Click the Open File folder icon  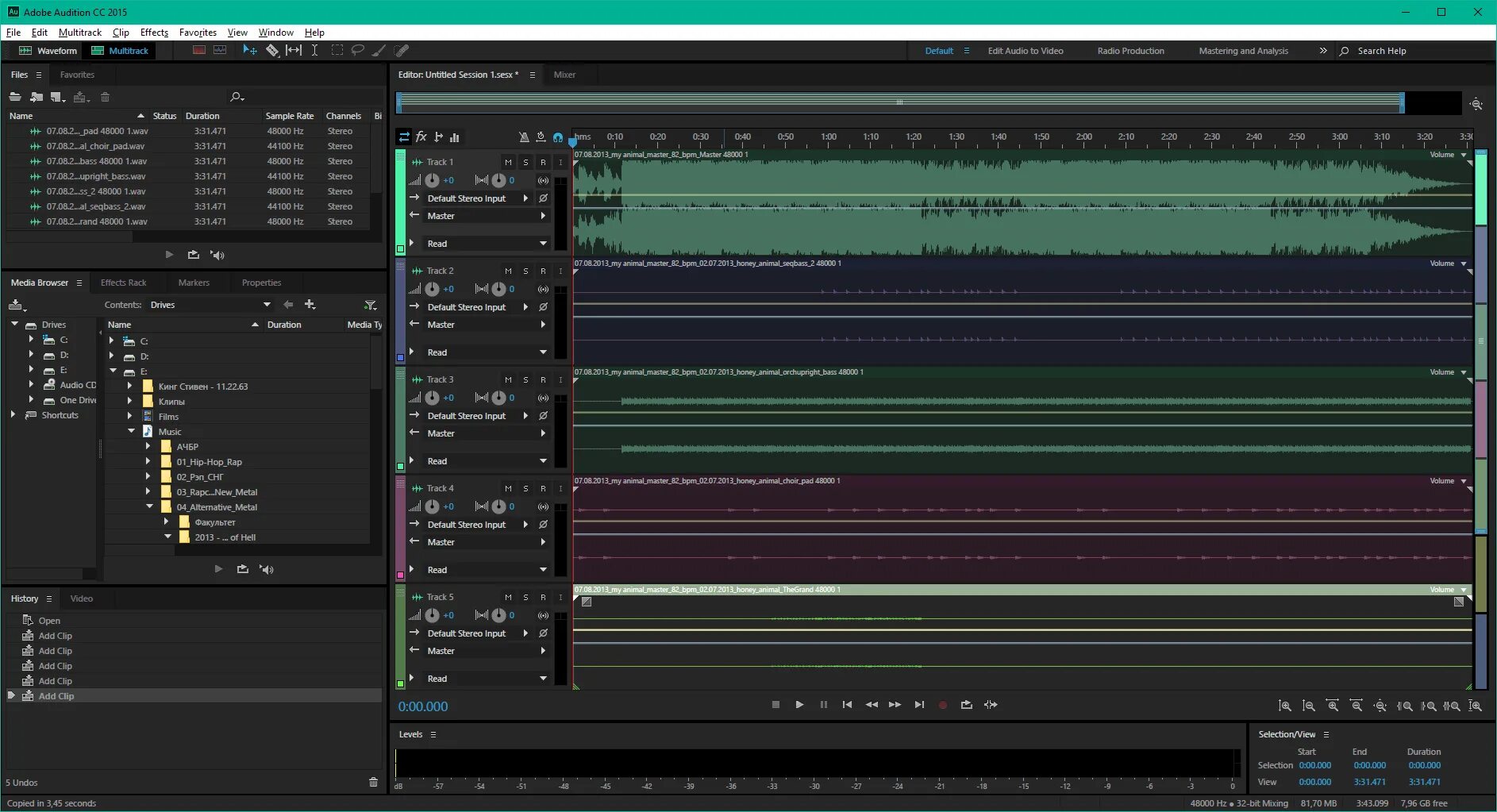(15, 97)
